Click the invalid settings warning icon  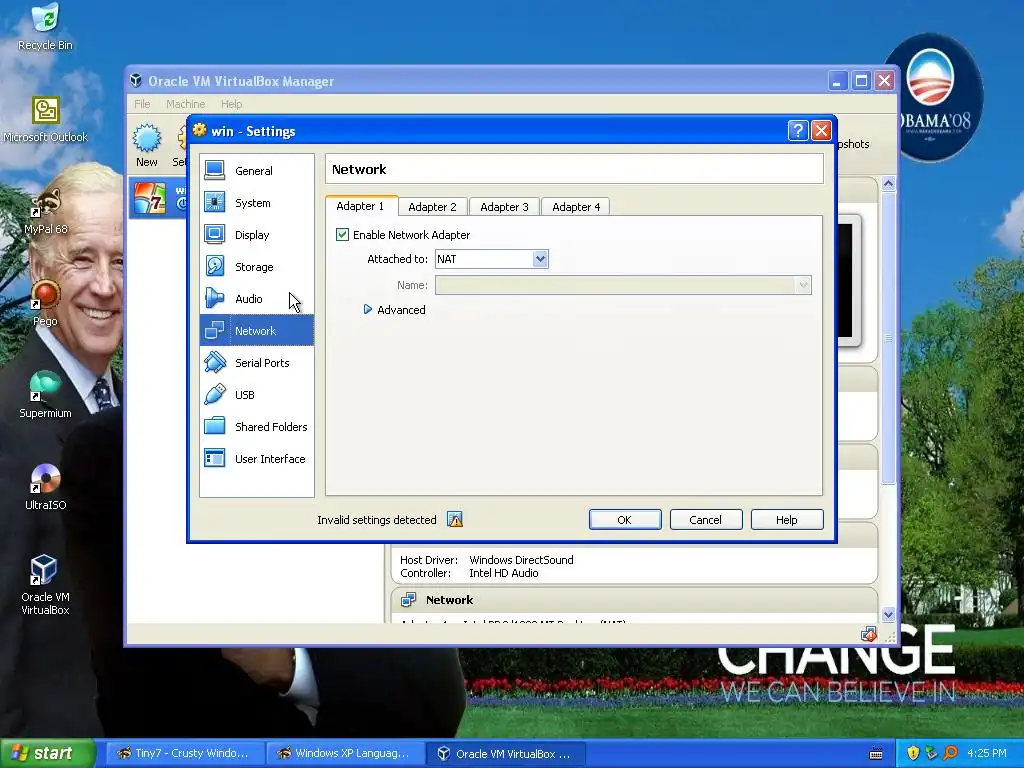455,520
